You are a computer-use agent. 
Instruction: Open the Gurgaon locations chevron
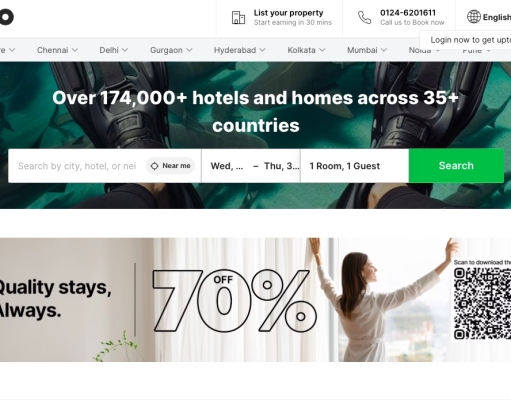pos(189,50)
